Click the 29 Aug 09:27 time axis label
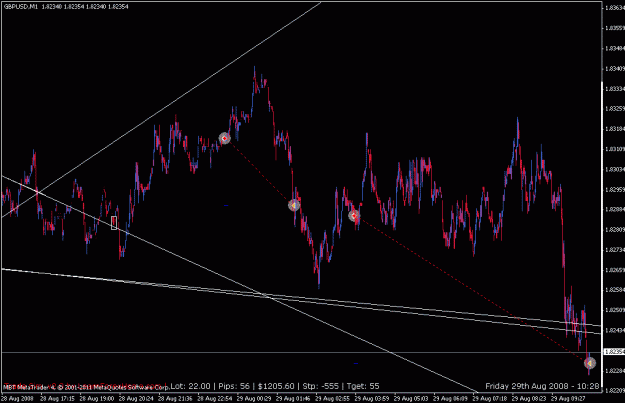The width and height of the screenshot is (625, 403). tap(568, 398)
